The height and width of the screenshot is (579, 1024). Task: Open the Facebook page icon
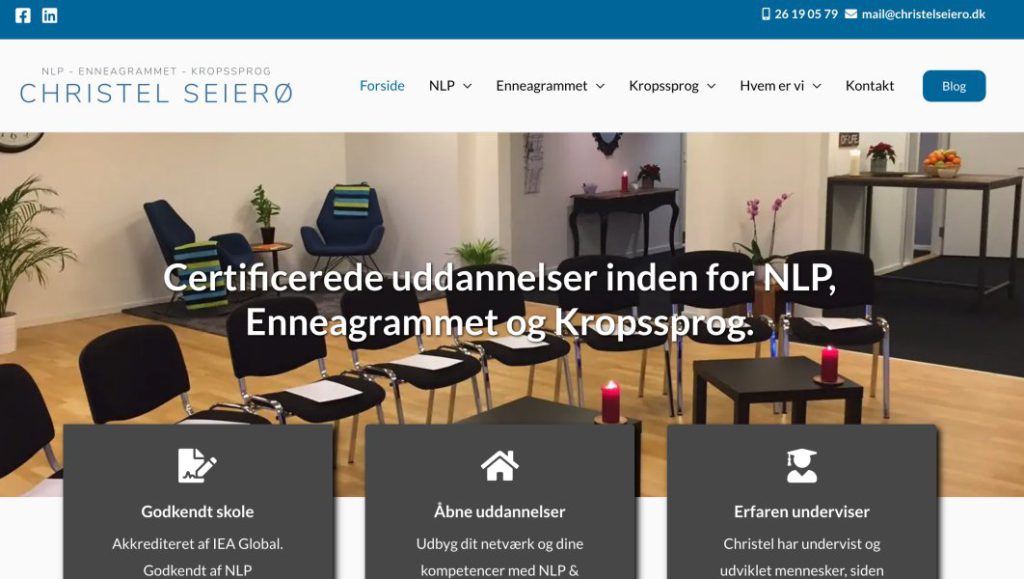coord(23,15)
